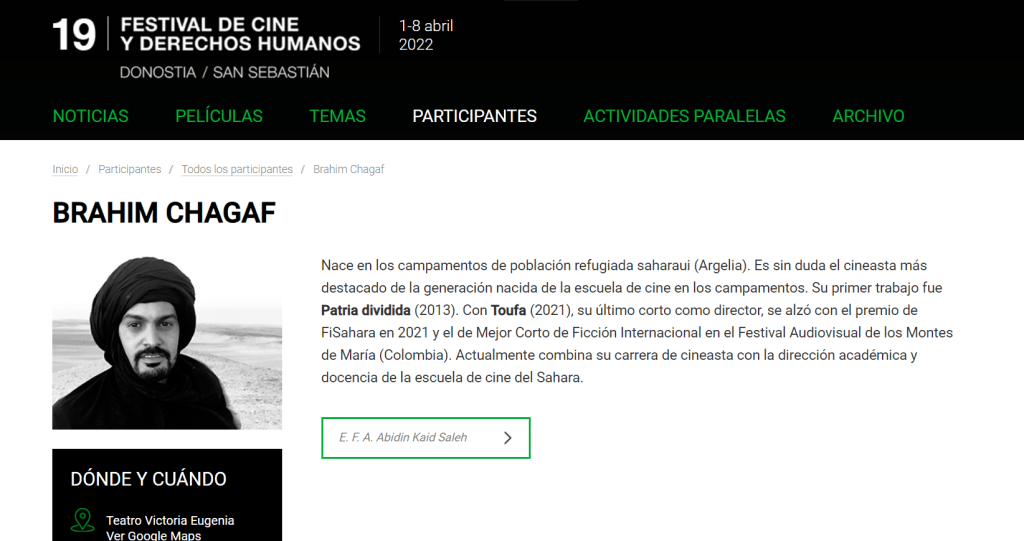Click the map pin location icon
1024x541 pixels.
coord(82,521)
